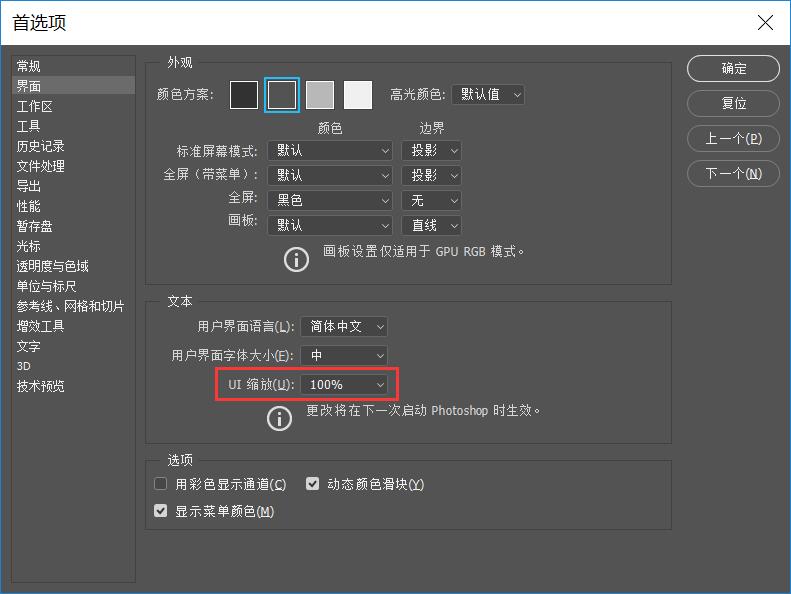
Task: Select 单位与标尺 category in sidebar
Action: [73, 286]
